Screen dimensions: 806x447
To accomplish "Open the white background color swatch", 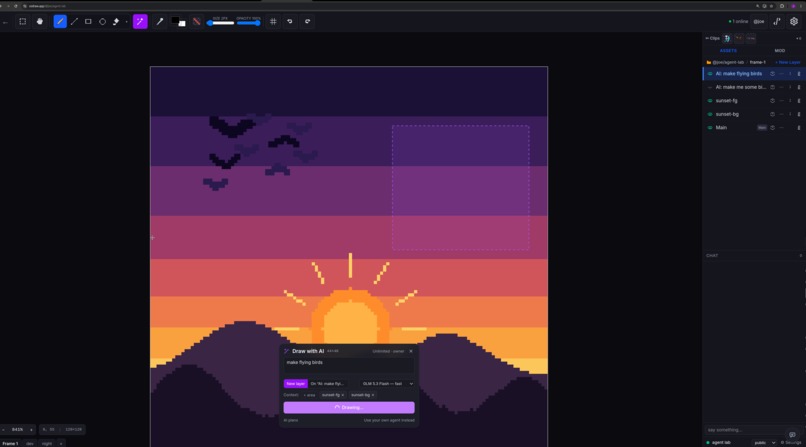I will coord(182,24).
